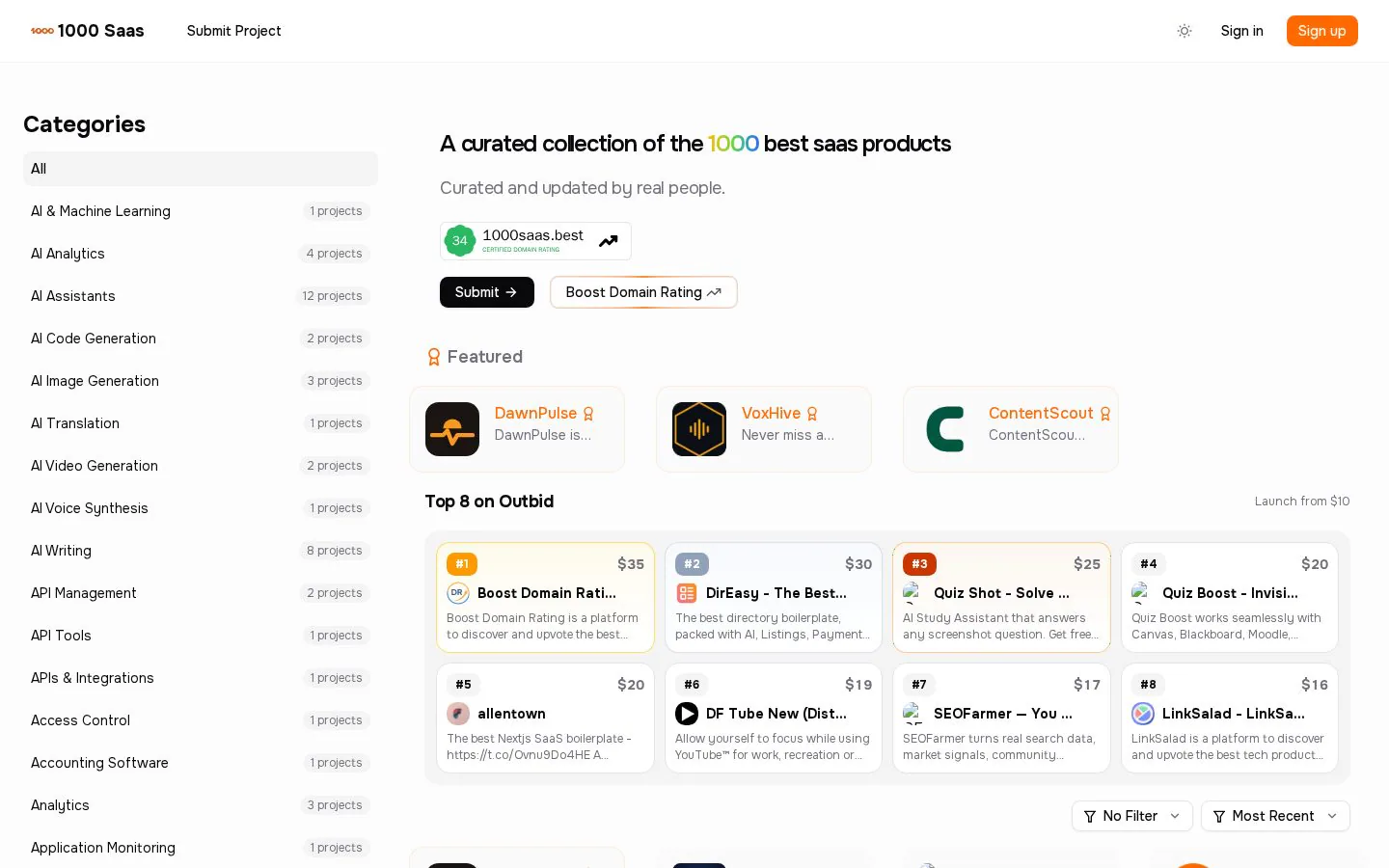The height and width of the screenshot is (868, 1389).
Task: Click the Quiz Boost icon
Action: pyautogui.click(x=1143, y=593)
